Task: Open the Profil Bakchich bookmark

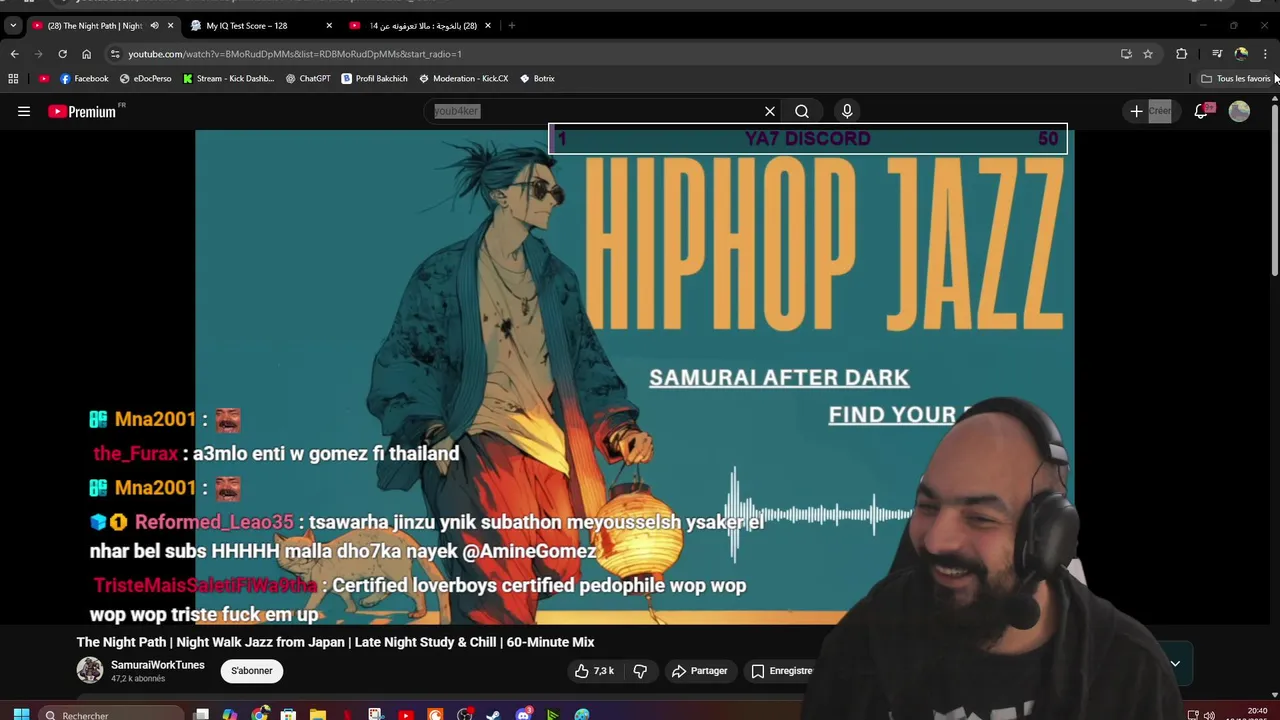Action: pos(375,78)
